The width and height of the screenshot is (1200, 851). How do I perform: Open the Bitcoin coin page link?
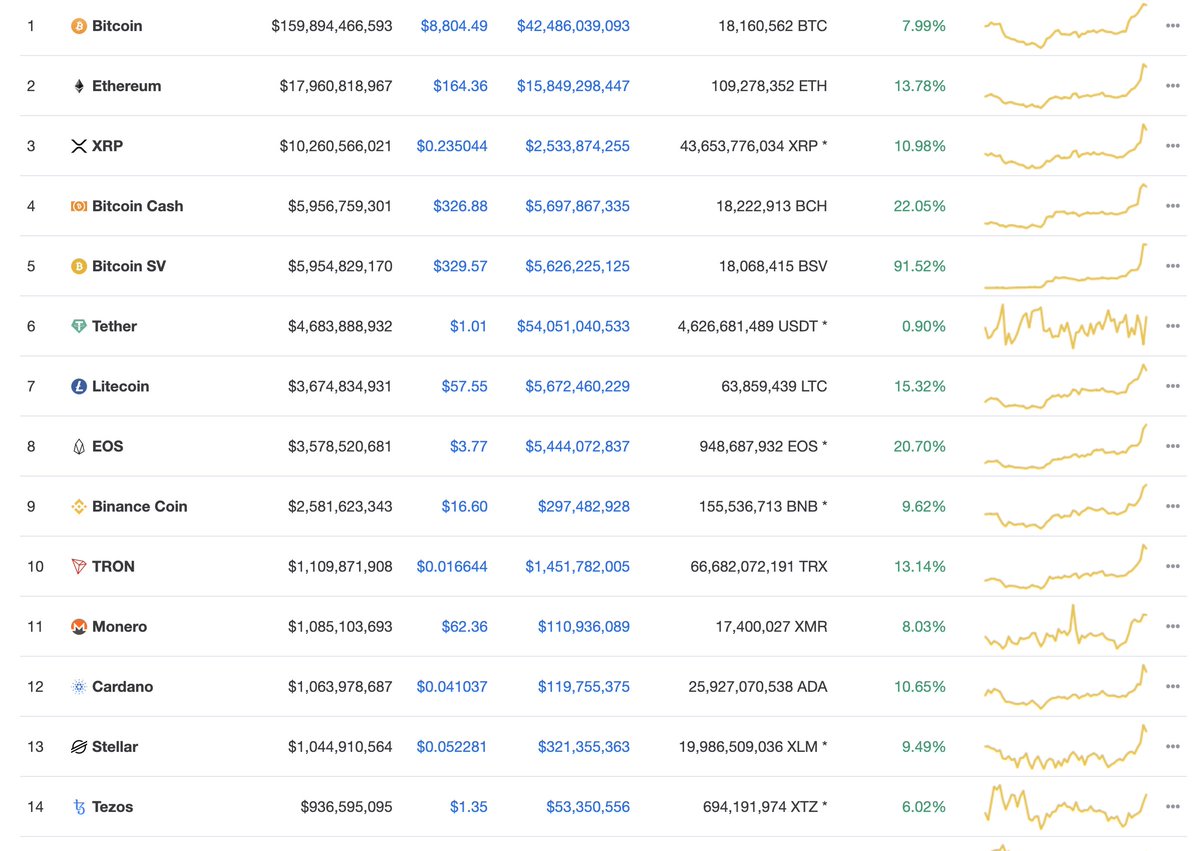click(x=117, y=26)
